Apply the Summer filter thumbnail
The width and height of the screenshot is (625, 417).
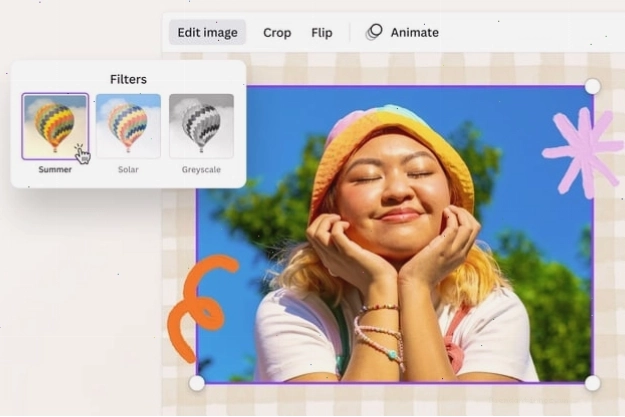click(x=55, y=126)
